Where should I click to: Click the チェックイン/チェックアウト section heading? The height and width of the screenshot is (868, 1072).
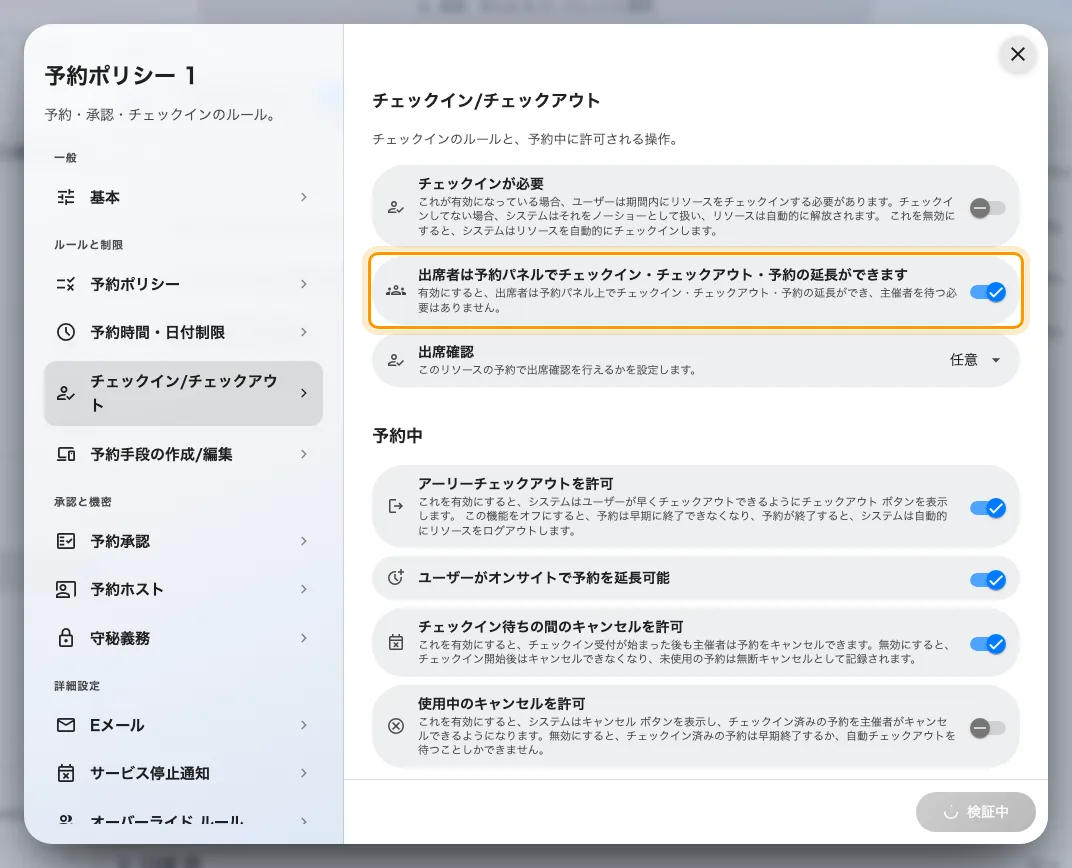pyautogui.click(x=486, y=100)
